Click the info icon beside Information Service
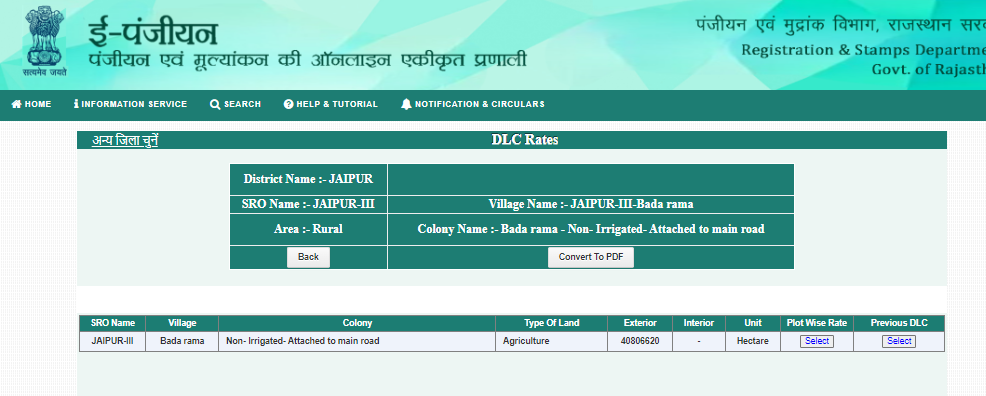This screenshot has width=986, height=396. [x=76, y=104]
